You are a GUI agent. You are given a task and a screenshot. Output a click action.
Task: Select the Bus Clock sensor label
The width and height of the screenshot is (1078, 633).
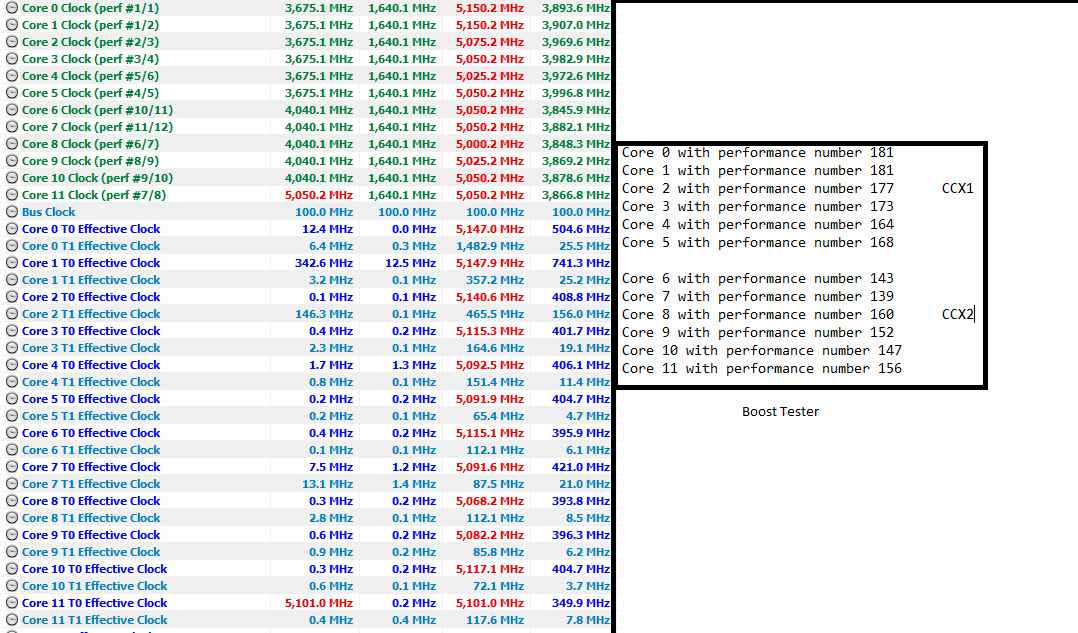pyautogui.click(x=48, y=211)
